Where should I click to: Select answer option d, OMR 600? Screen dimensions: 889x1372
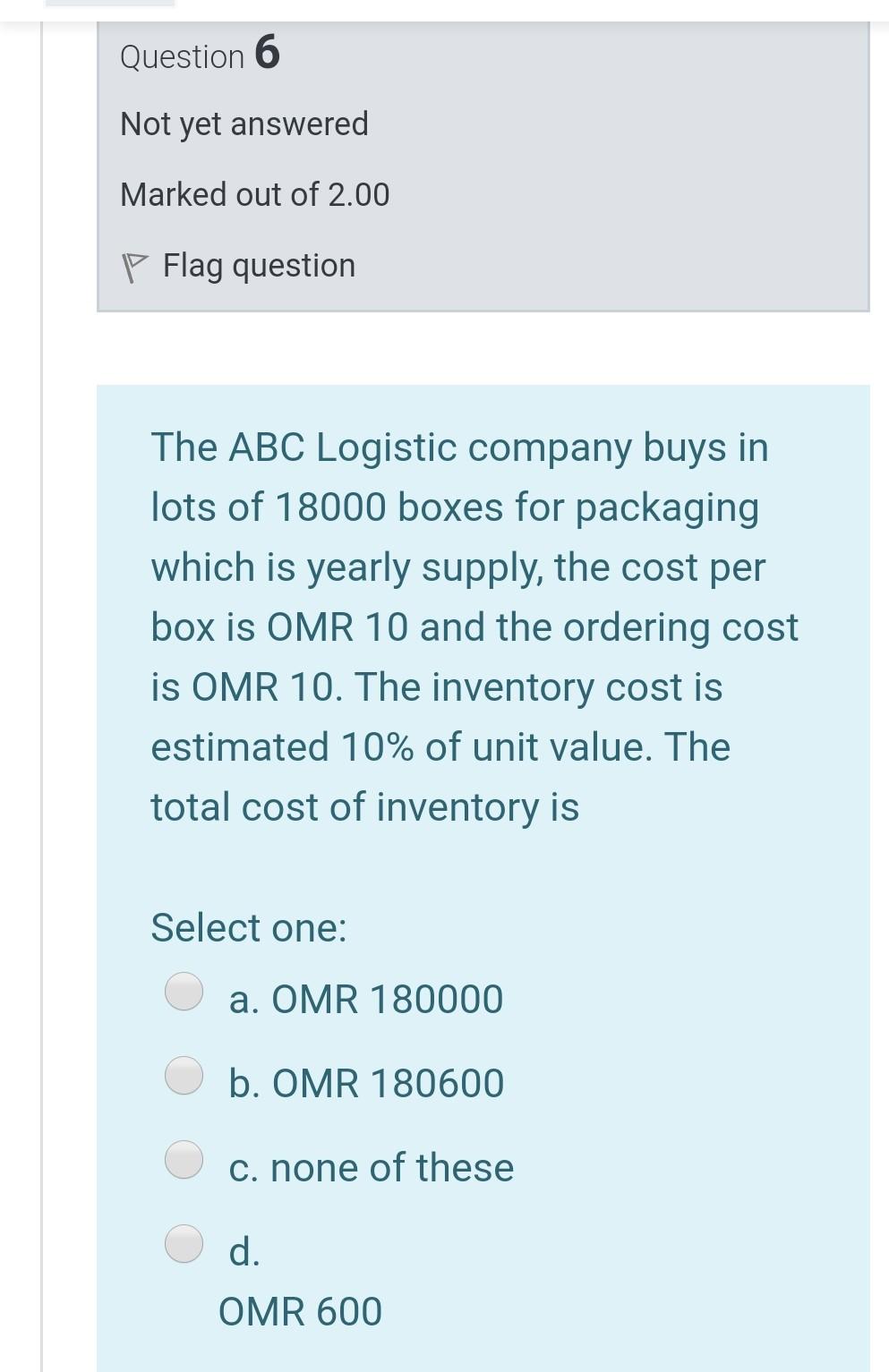(184, 1244)
